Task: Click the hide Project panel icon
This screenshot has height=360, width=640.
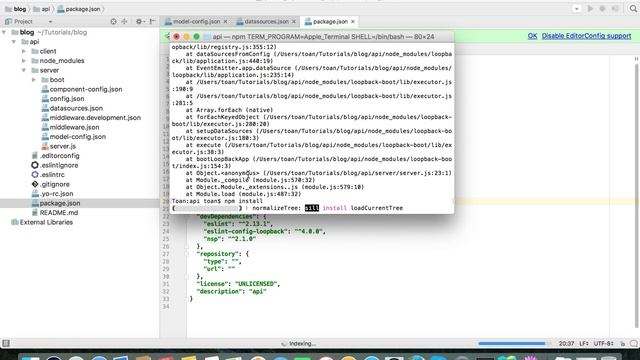Action: (x=152, y=21)
